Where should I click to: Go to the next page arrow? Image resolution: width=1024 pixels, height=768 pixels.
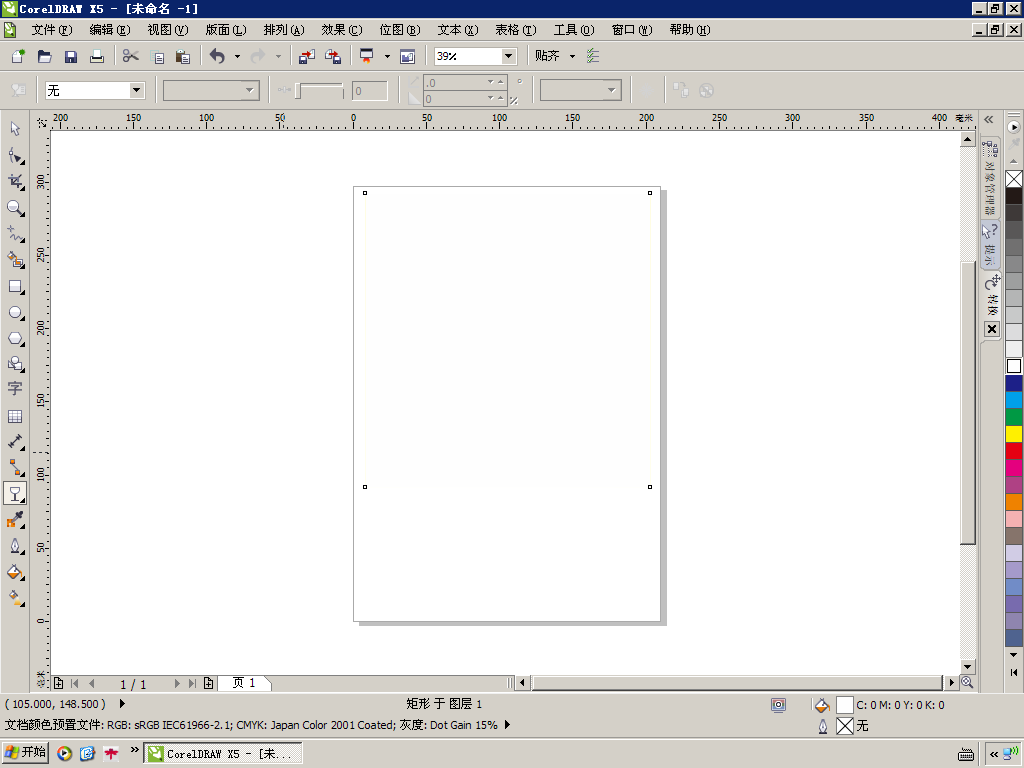177,683
